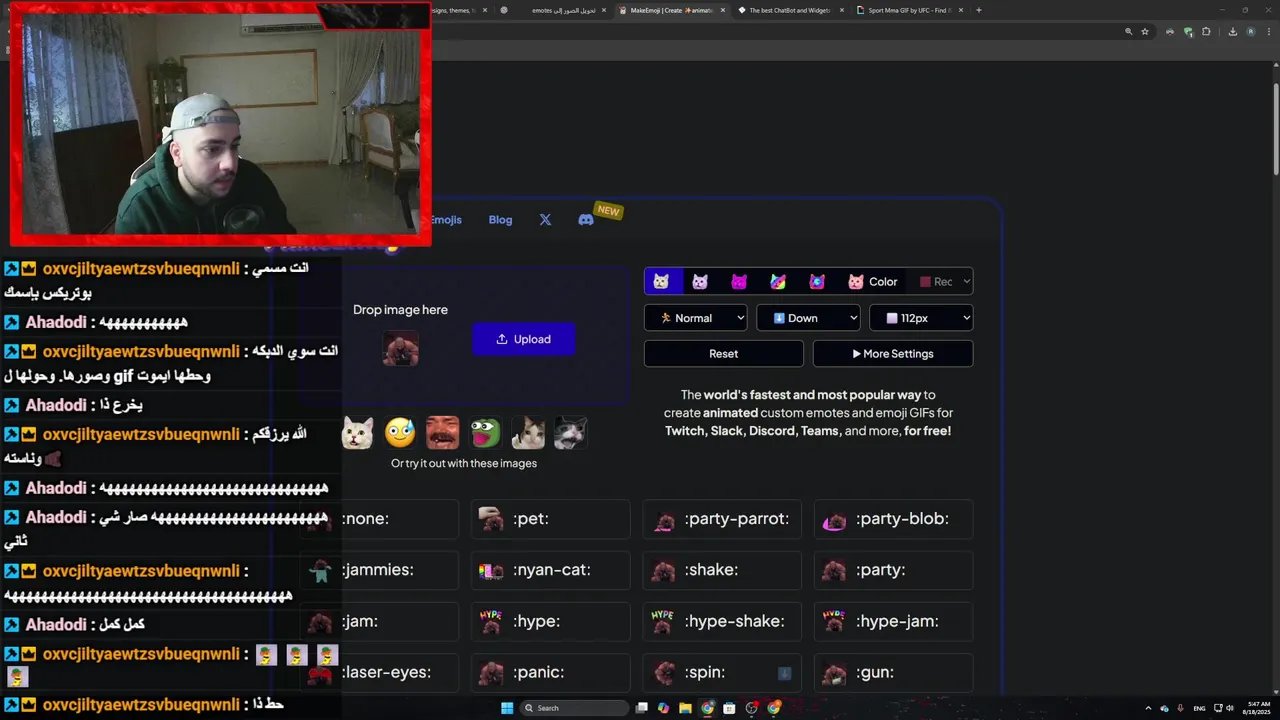Select the :shake: emote
Viewport: 1280px width, 720px height.
click(x=722, y=570)
